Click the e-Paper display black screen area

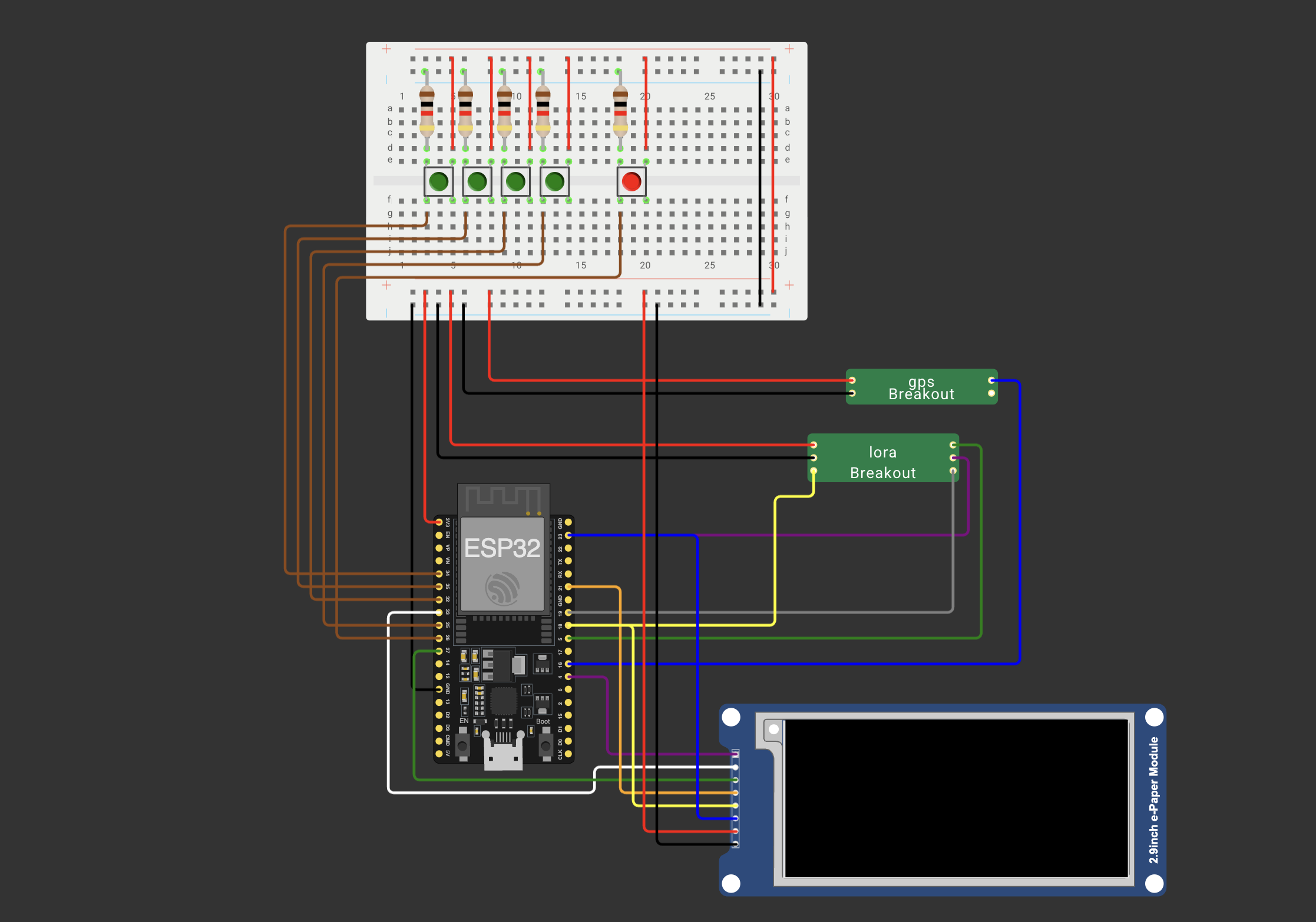[955, 798]
